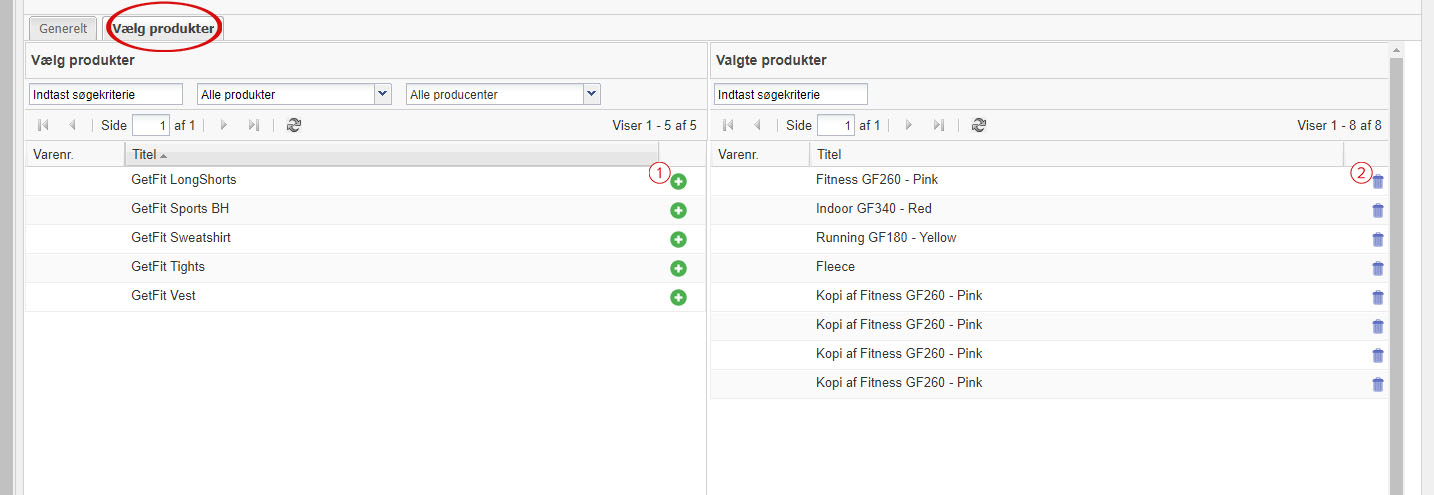Go to last page in Valgte produkter pager
This screenshot has width=1434, height=495.
tap(939, 125)
